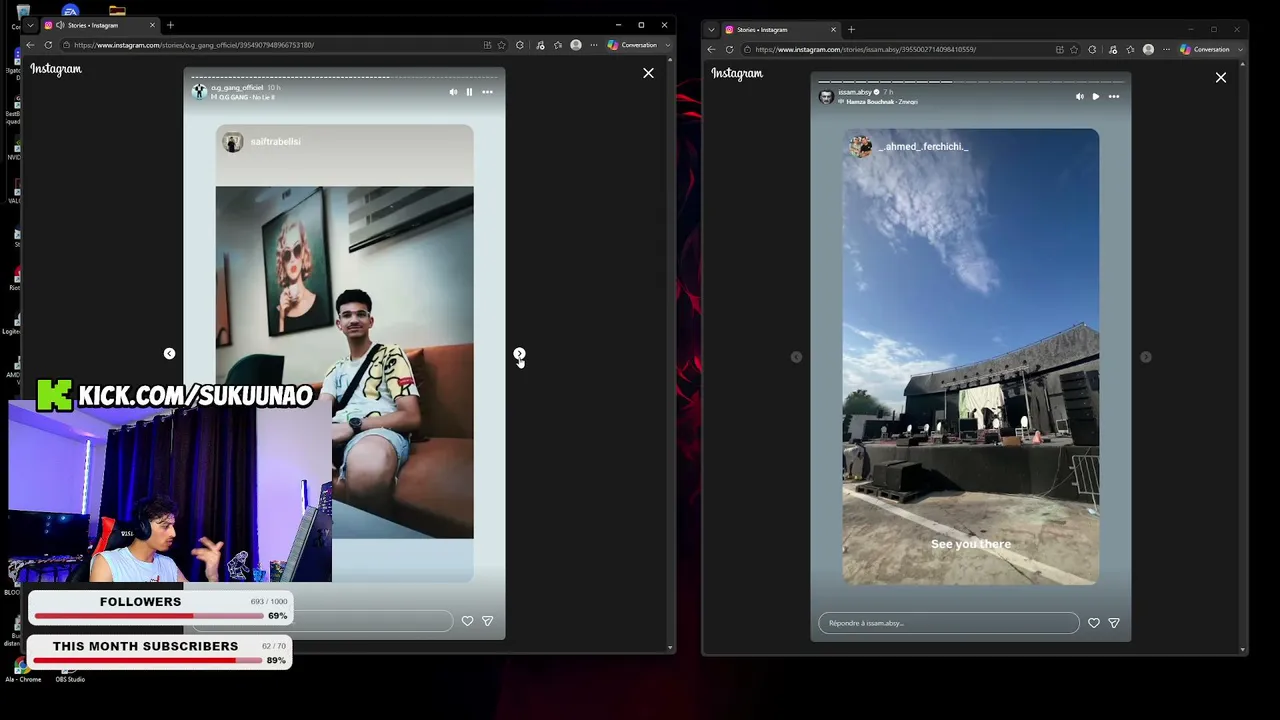Open the Hamza Bouchnak - Zmeqri music link
This screenshot has height=720, width=1280.
tap(882, 102)
